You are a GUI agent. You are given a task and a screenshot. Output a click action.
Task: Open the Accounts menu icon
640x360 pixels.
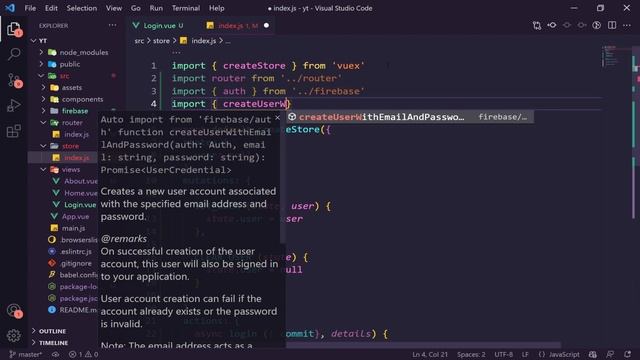coord(14,311)
